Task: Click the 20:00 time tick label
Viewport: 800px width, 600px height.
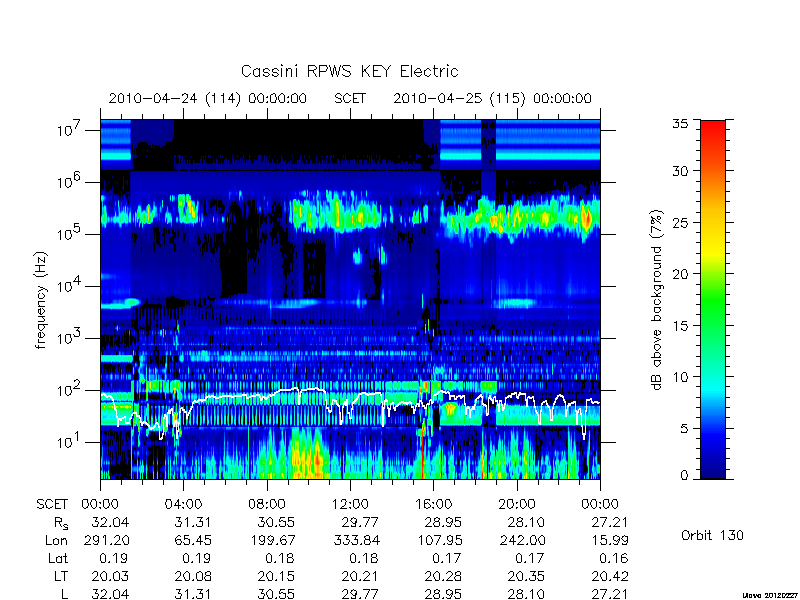Action: click(x=517, y=504)
